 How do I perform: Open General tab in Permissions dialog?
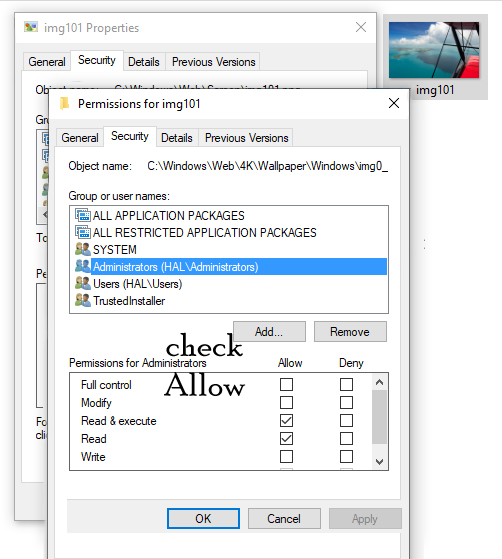point(80,138)
